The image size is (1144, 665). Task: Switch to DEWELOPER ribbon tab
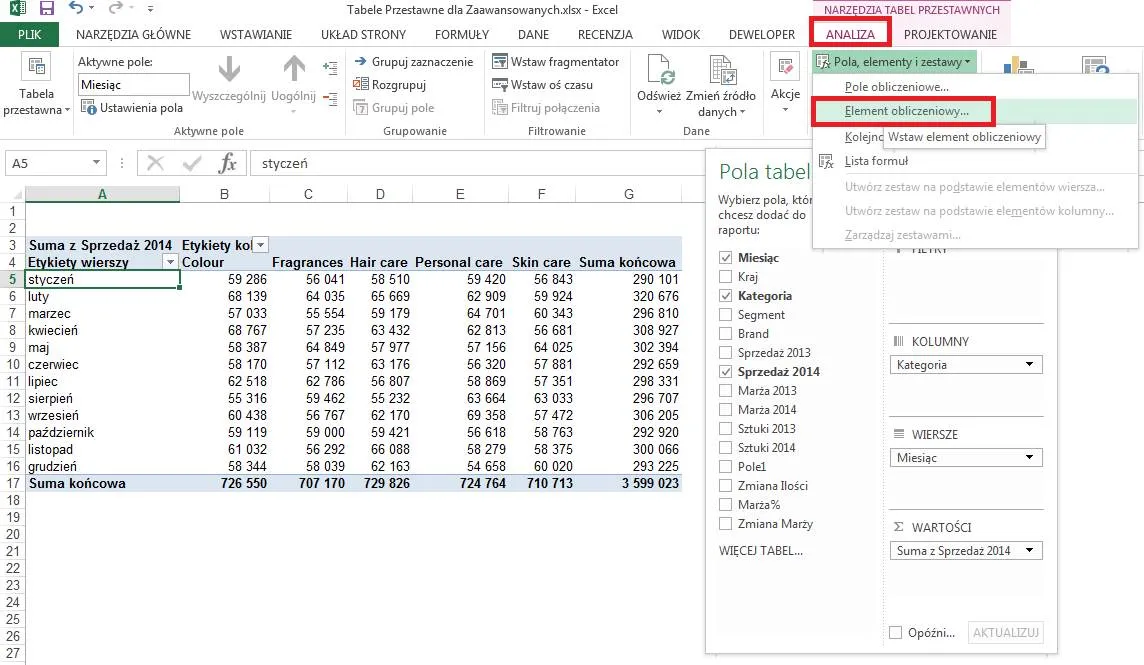[x=762, y=34]
